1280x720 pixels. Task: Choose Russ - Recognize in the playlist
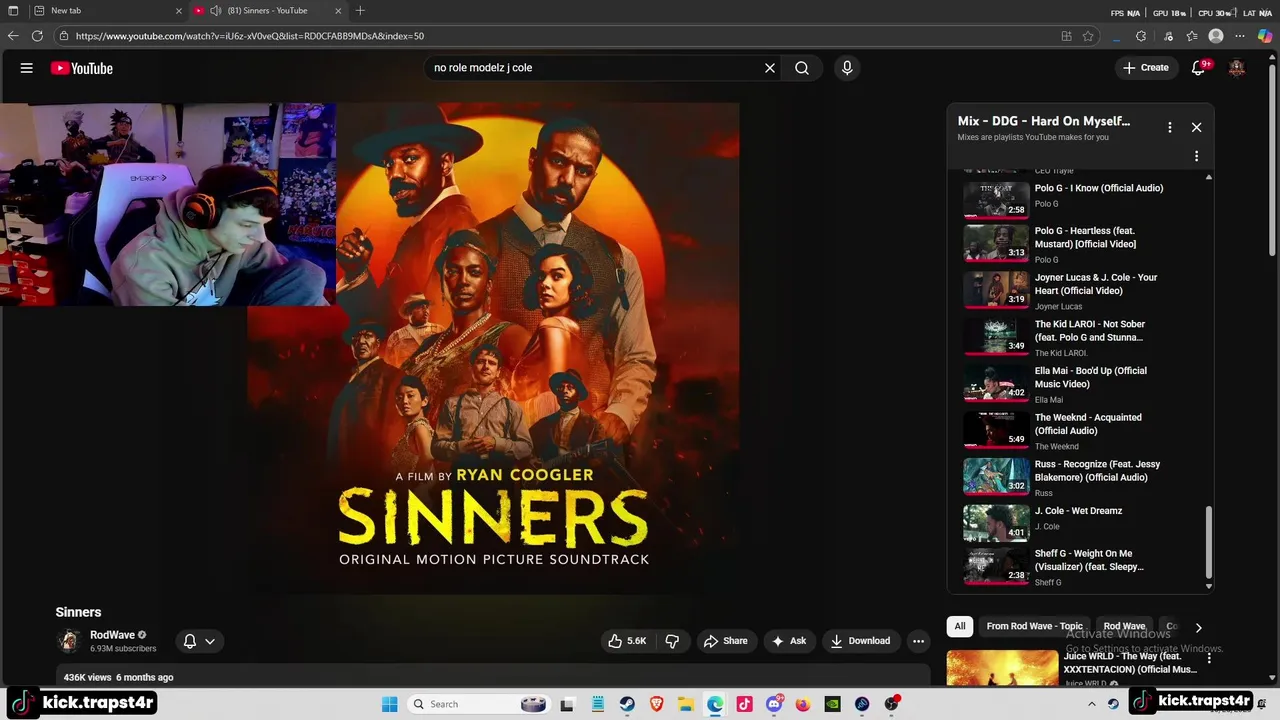click(1065, 478)
